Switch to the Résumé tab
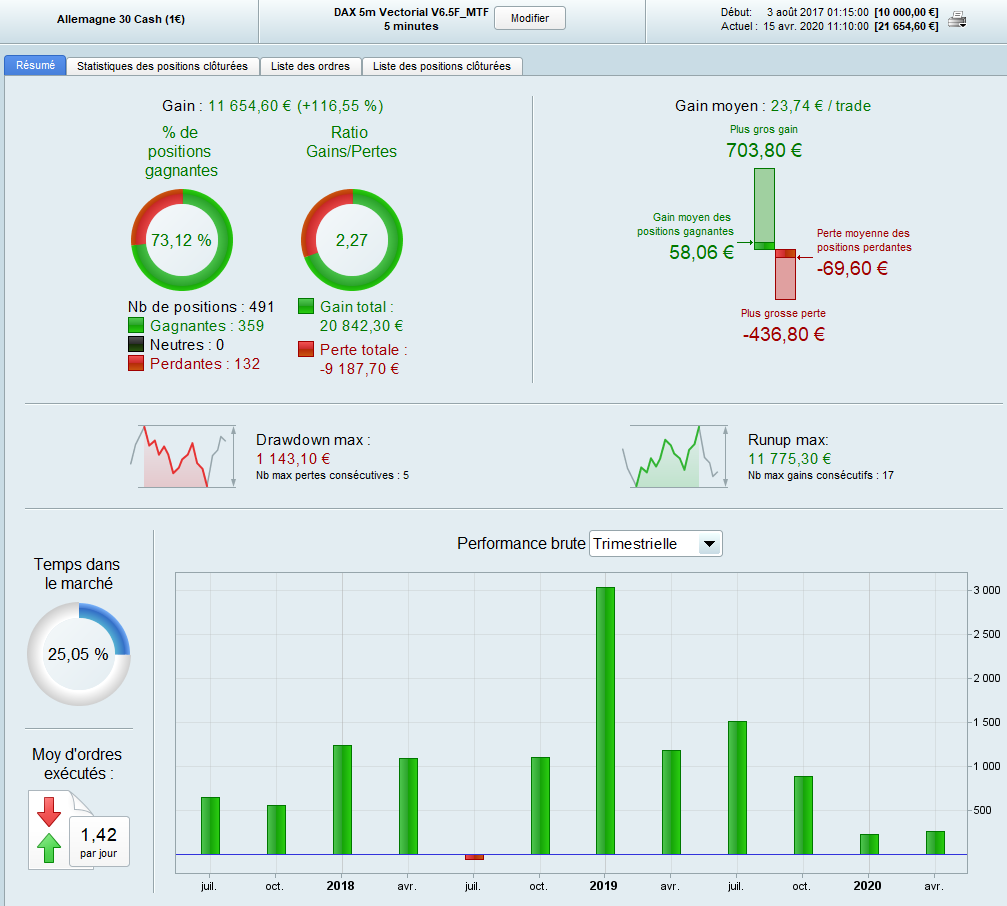 [x=35, y=65]
